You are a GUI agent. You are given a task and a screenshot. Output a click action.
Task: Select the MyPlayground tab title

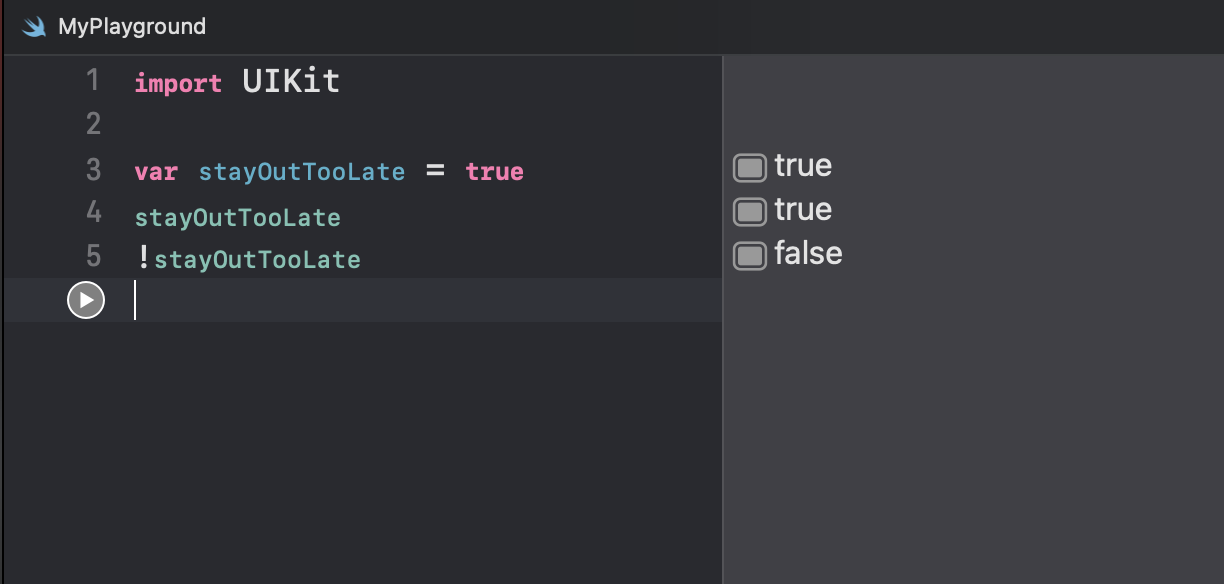132,27
